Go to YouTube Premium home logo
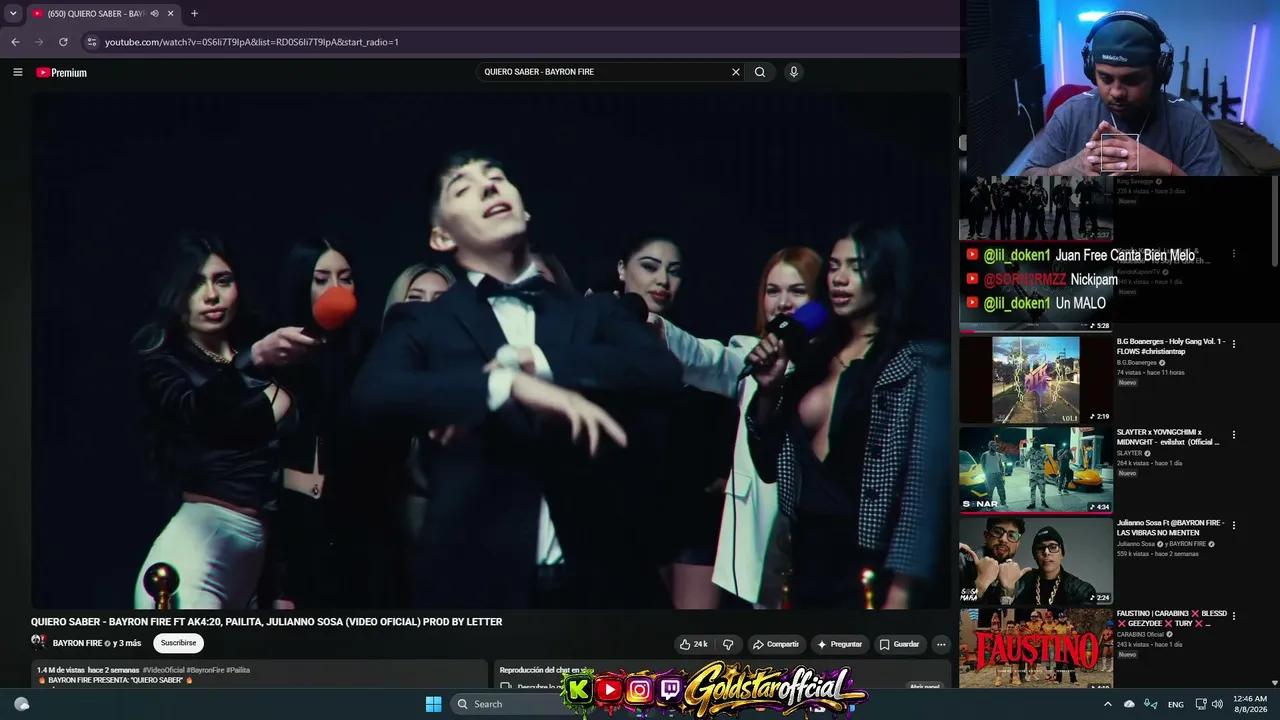The width and height of the screenshot is (1280, 720). pos(62,72)
